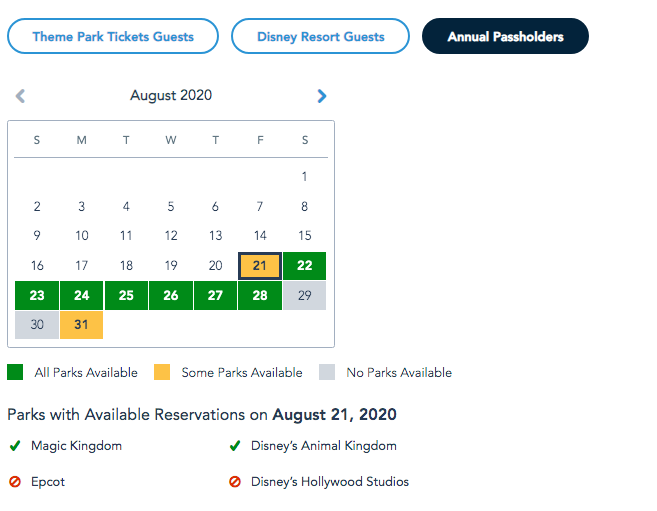Image resolution: width=657 pixels, height=511 pixels.
Task: Click green checkmark beside Disney's Animal Kingdom
Action: click(235, 446)
